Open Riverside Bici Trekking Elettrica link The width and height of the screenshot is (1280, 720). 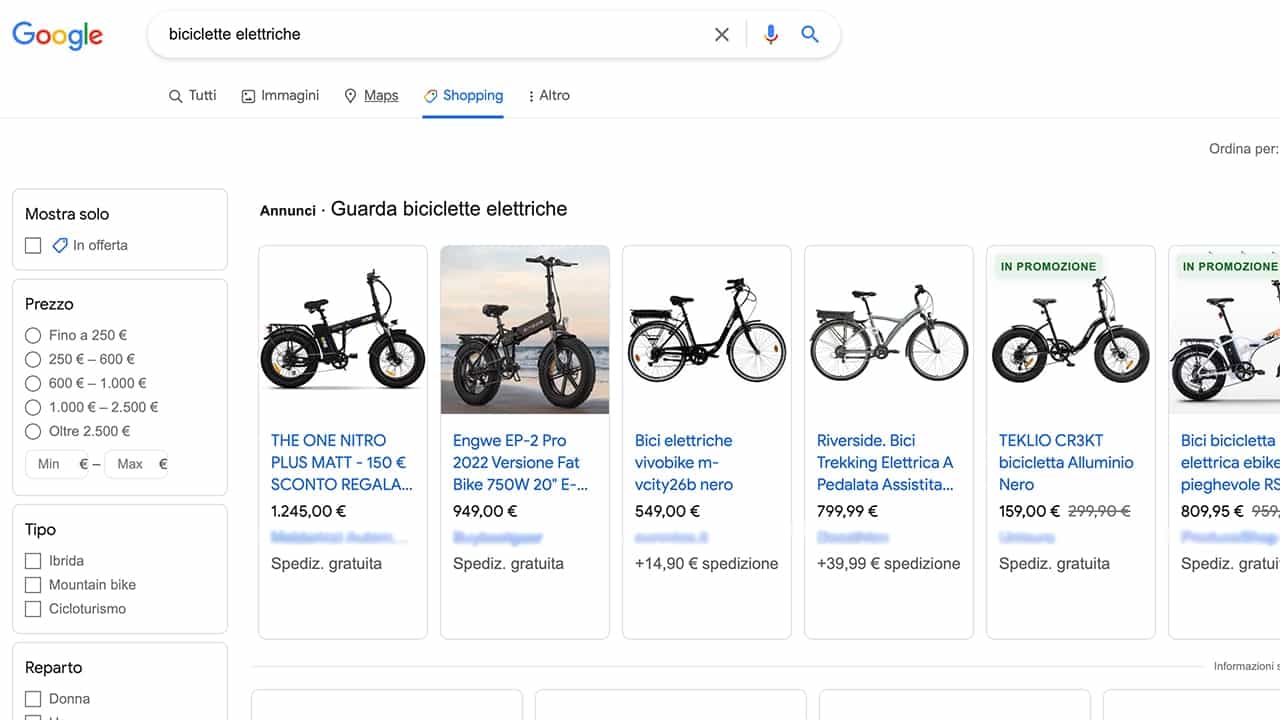pos(885,462)
